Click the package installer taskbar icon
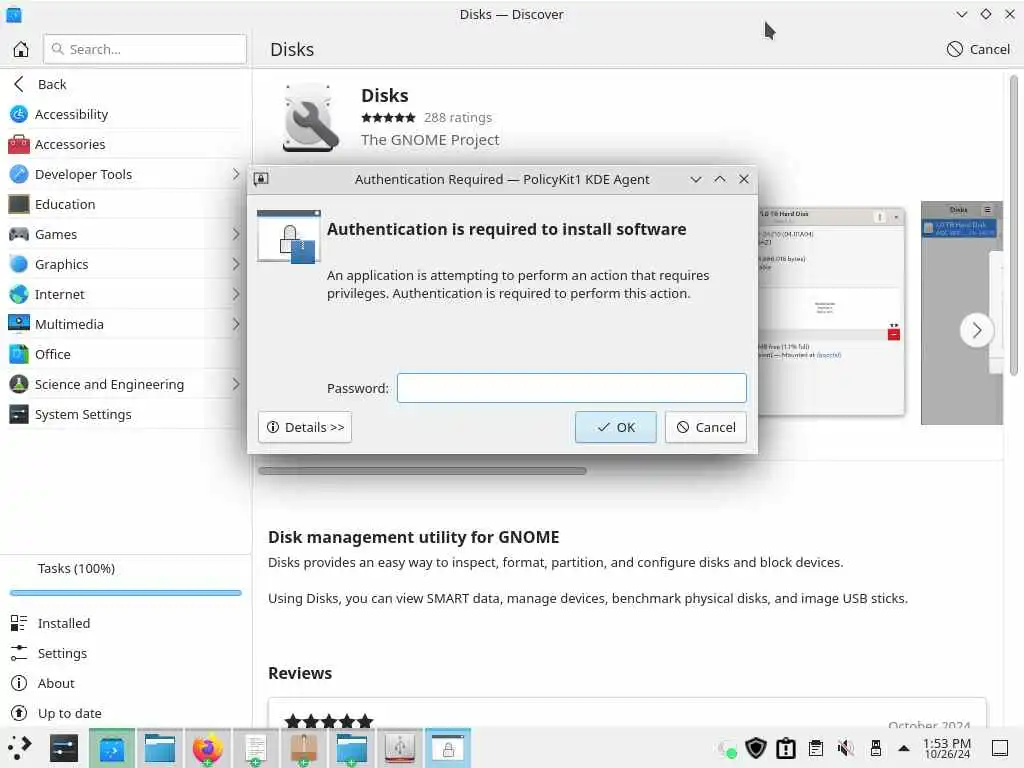Image resolution: width=1024 pixels, height=768 pixels. [x=304, y=748]
